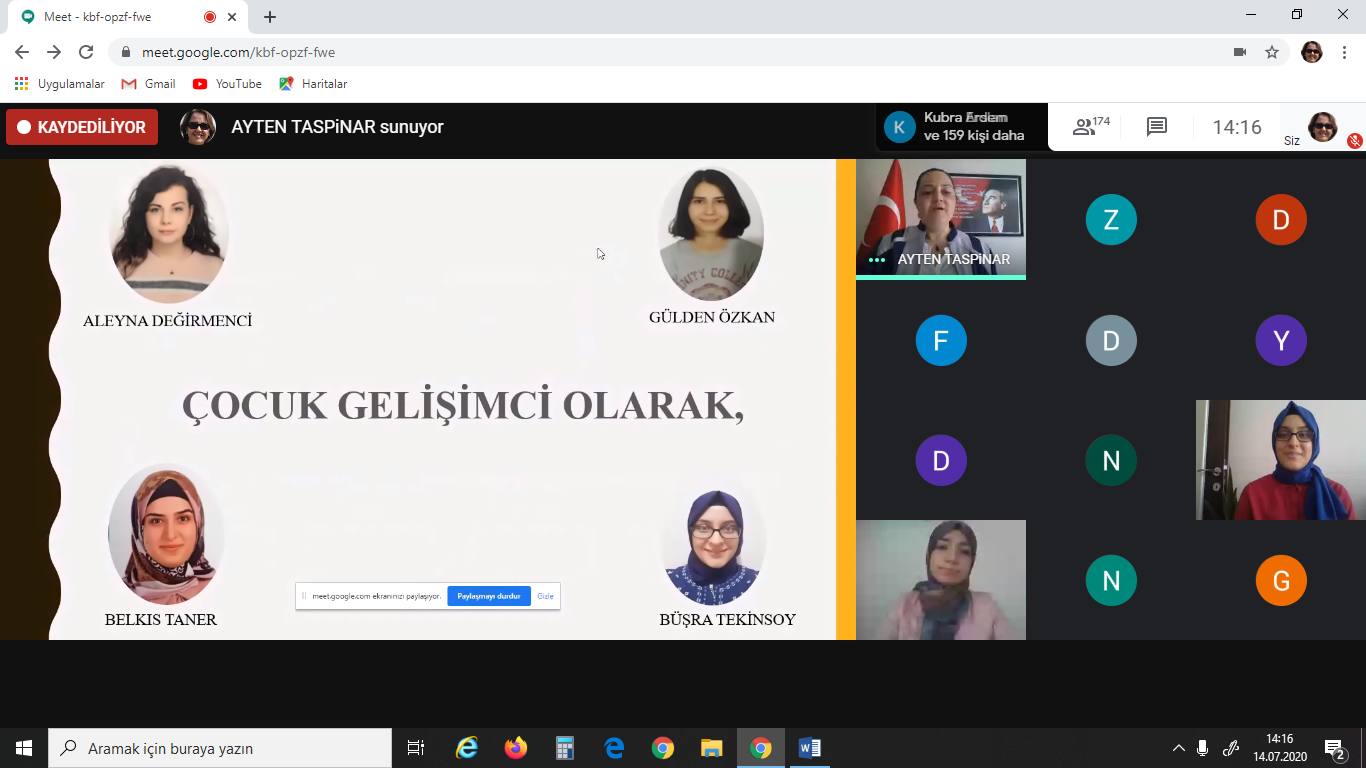Toggle the microphone icon in system tray
This screenshot has width=1366, height=768.
(x=1203, y=748)
